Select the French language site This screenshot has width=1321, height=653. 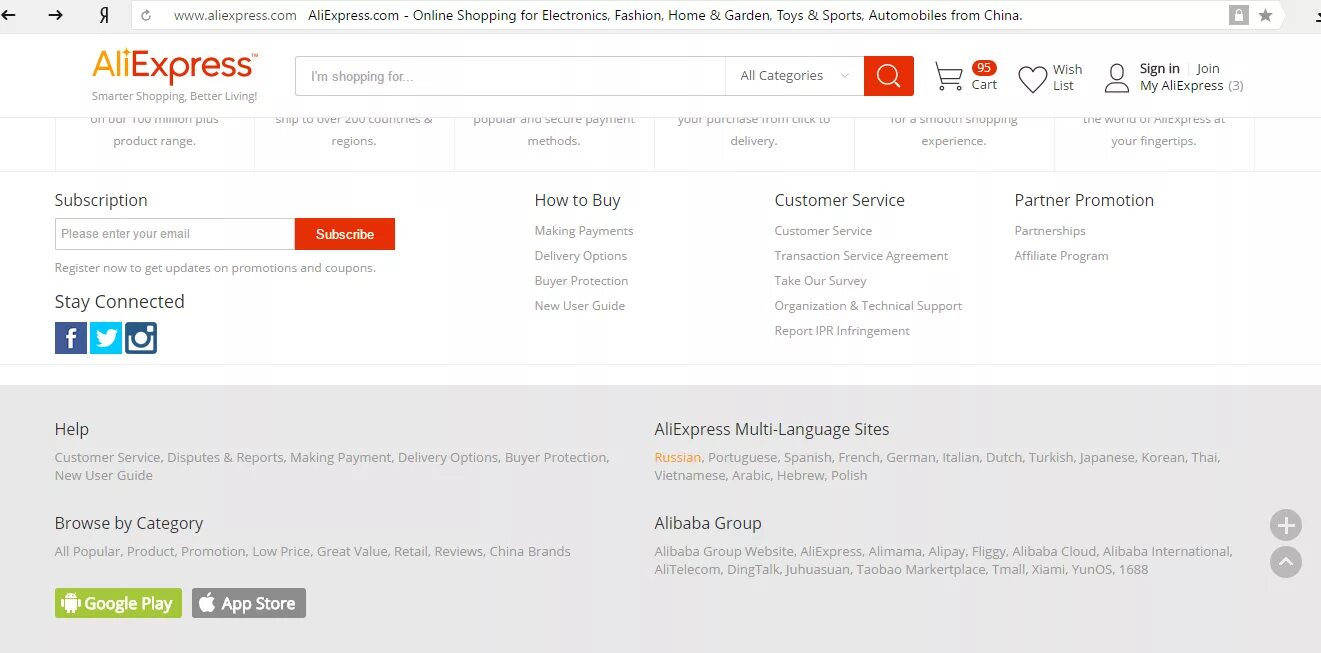[x=858, y=457]
